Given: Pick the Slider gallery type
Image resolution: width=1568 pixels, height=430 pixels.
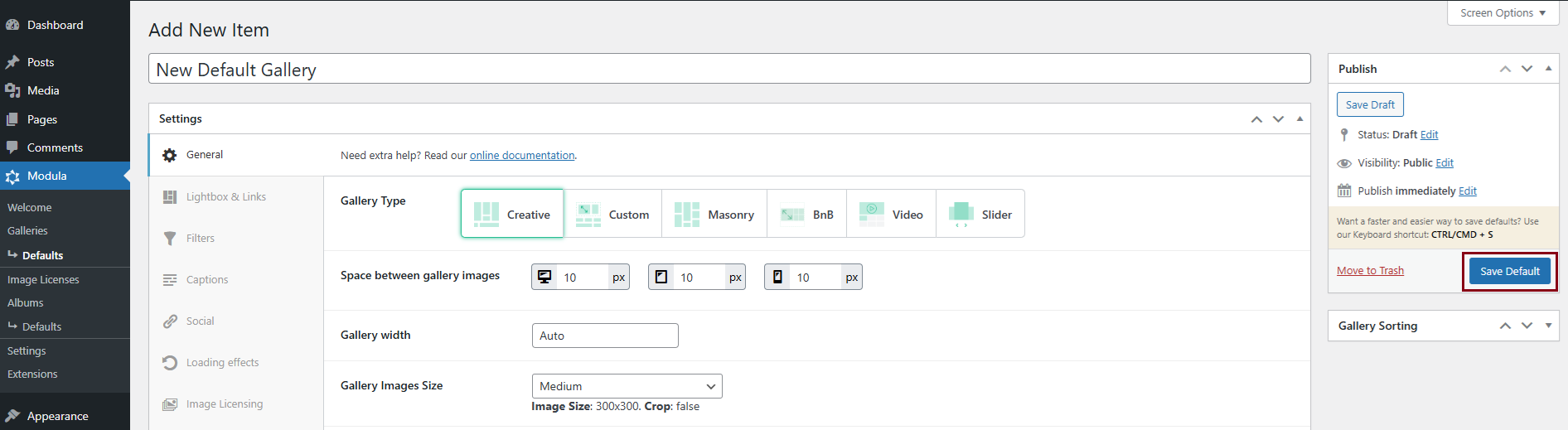Looking at the screenshot, I should click(x=980, y=214).
